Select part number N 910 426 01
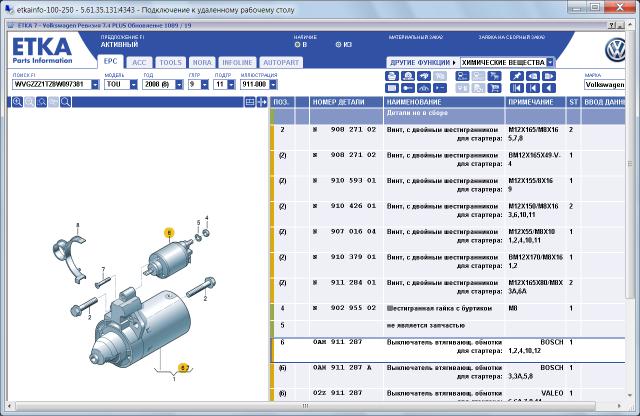Viewport: 640px width, 416px height. pyautogui.click(x=344, y=206)
